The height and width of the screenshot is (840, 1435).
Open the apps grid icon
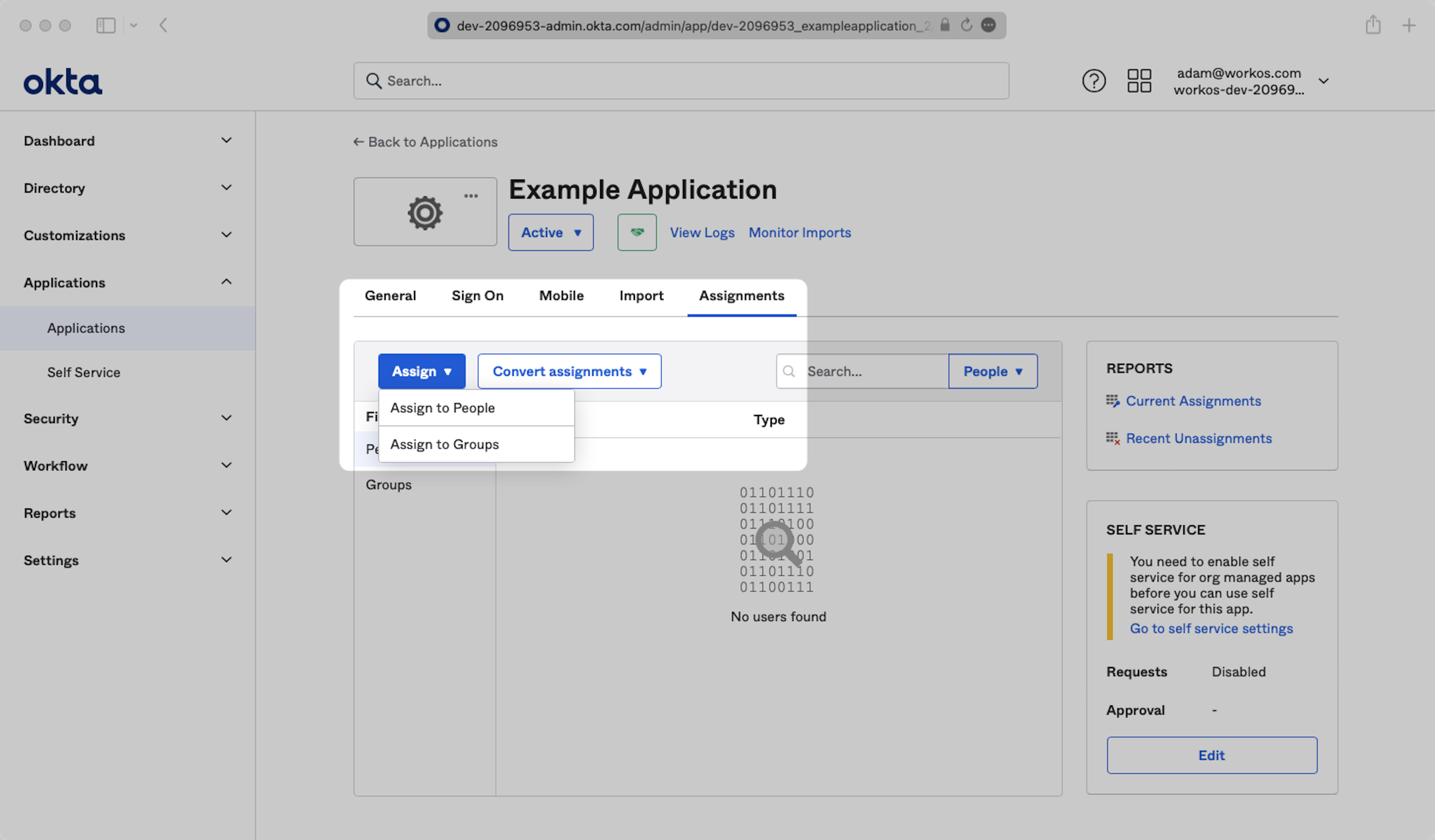1139,81
